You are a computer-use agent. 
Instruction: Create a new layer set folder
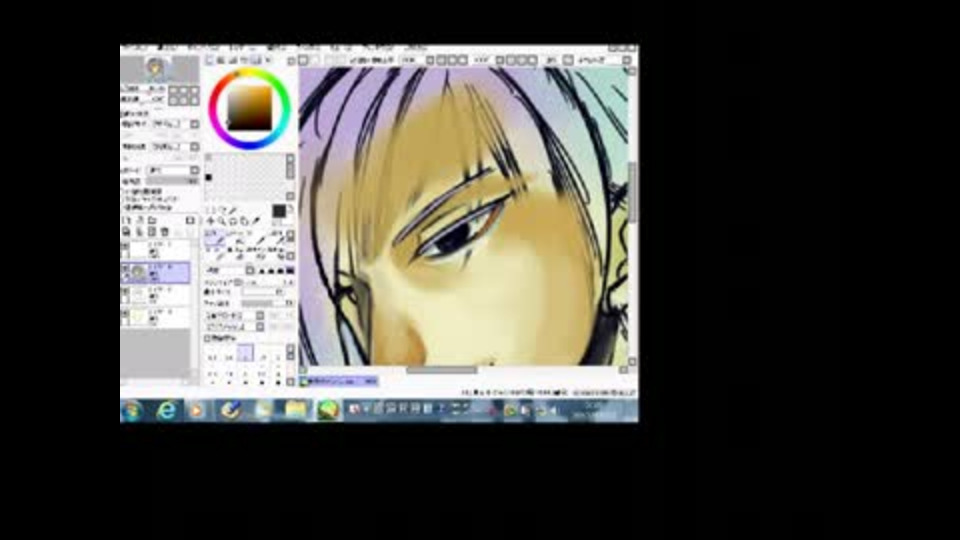point(152,220)
